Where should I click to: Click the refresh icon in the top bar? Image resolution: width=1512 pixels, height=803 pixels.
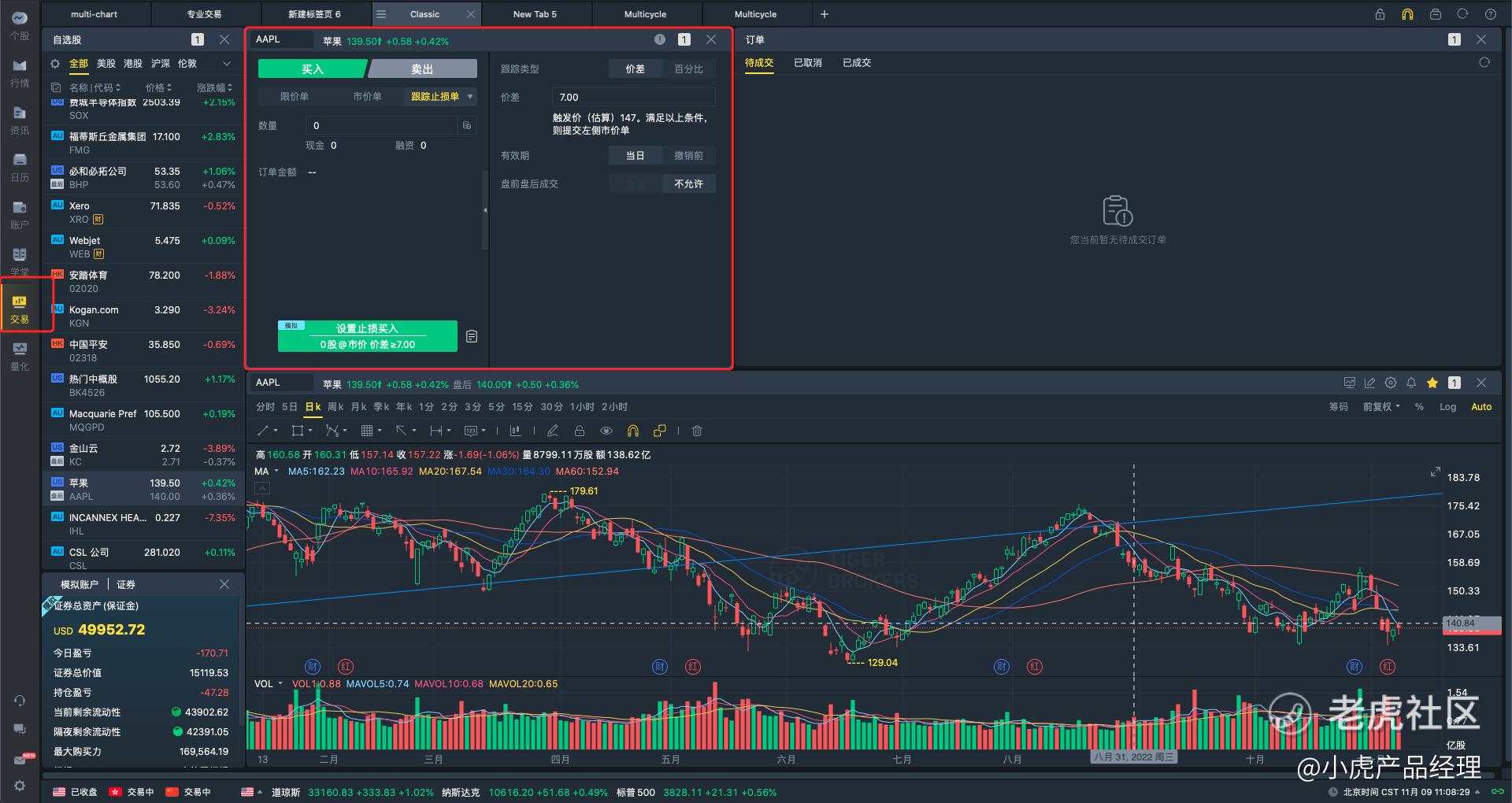click(x=1462, y=14)
